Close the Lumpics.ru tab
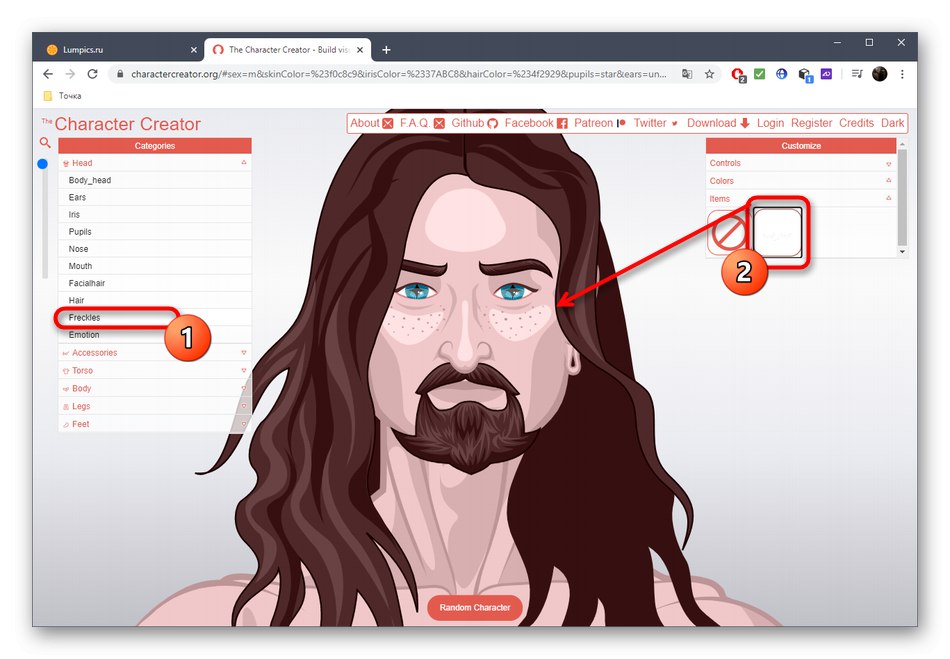Image resolution: width=950 pixels, height=659 pixels. pos(194,50)
